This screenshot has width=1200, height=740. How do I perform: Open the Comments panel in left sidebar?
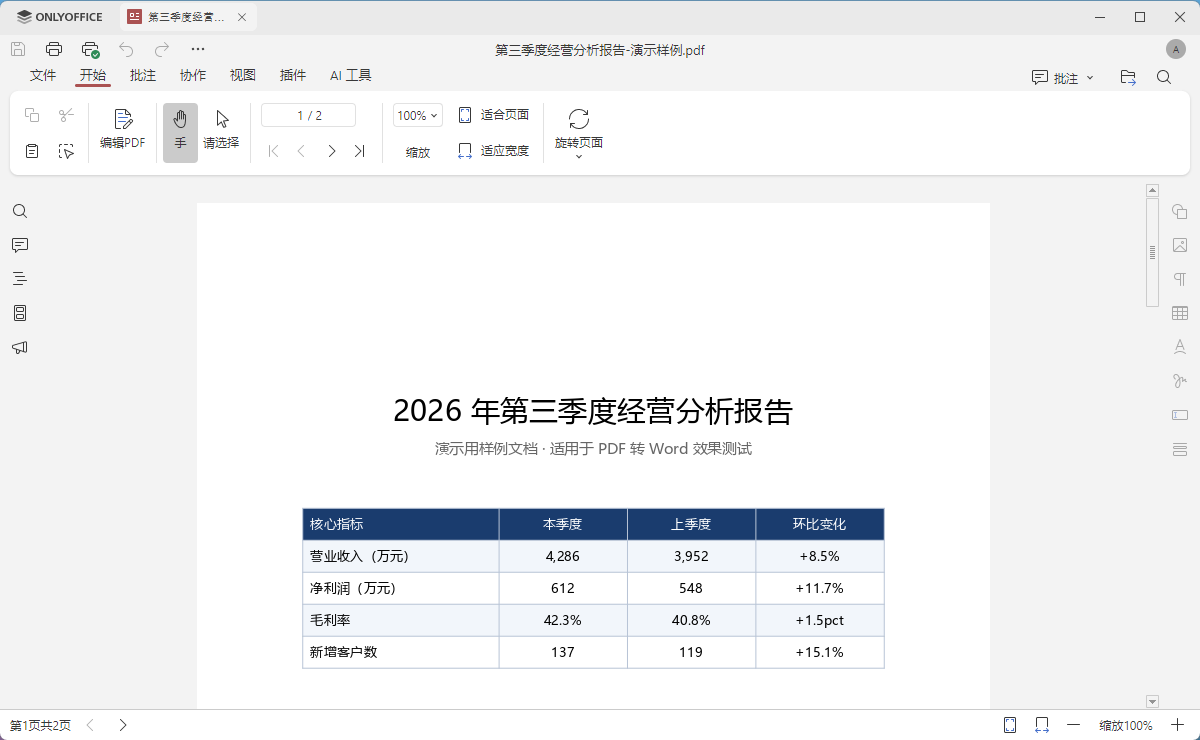pyautogui.click(x=20, y=245)
